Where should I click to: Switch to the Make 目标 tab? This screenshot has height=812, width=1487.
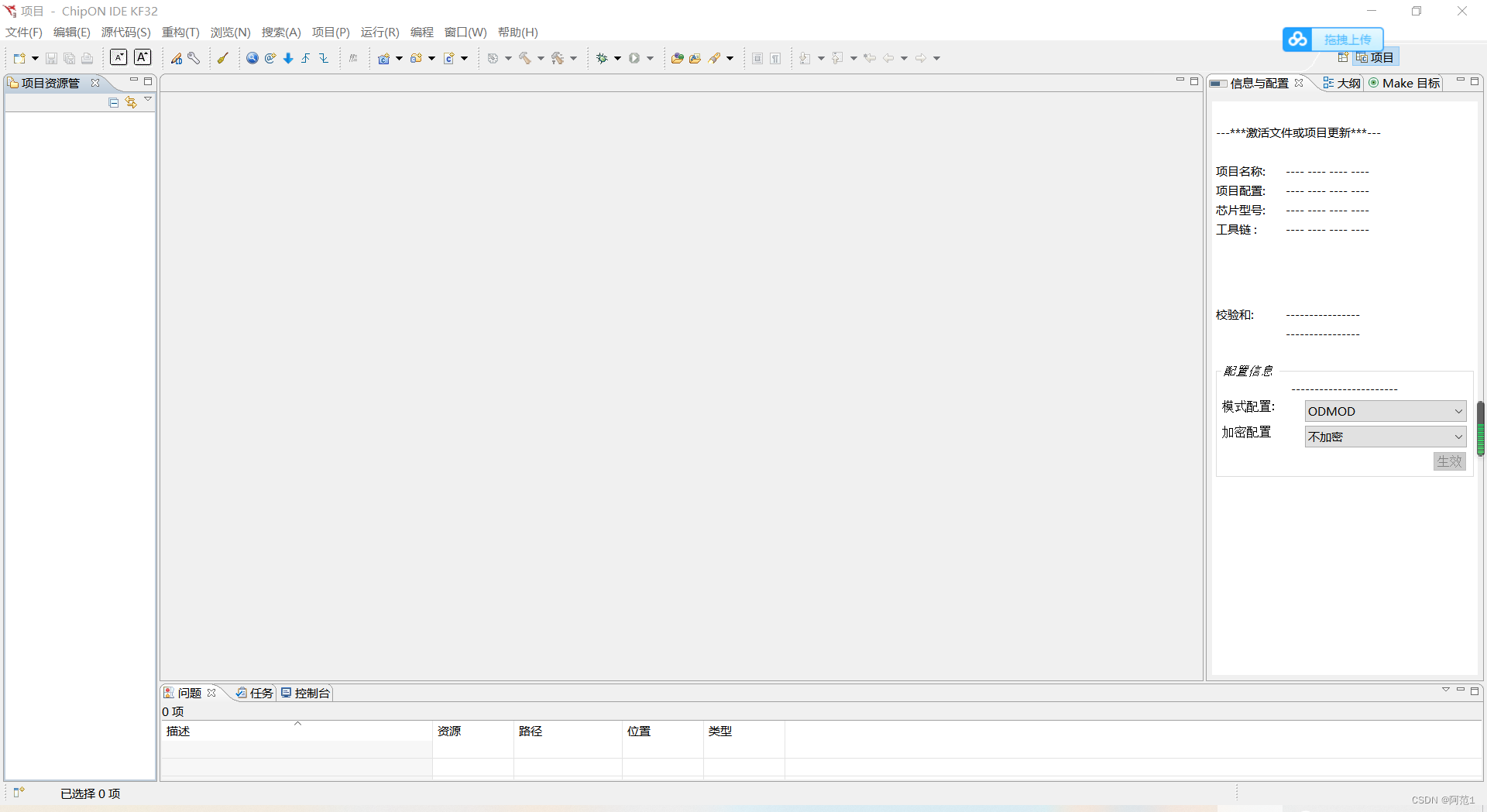(1404, 83)
